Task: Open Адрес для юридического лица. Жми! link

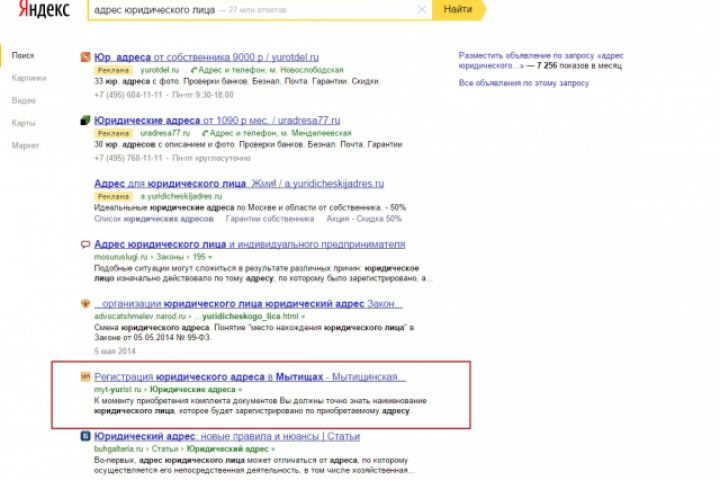Action: coord(239,183)
